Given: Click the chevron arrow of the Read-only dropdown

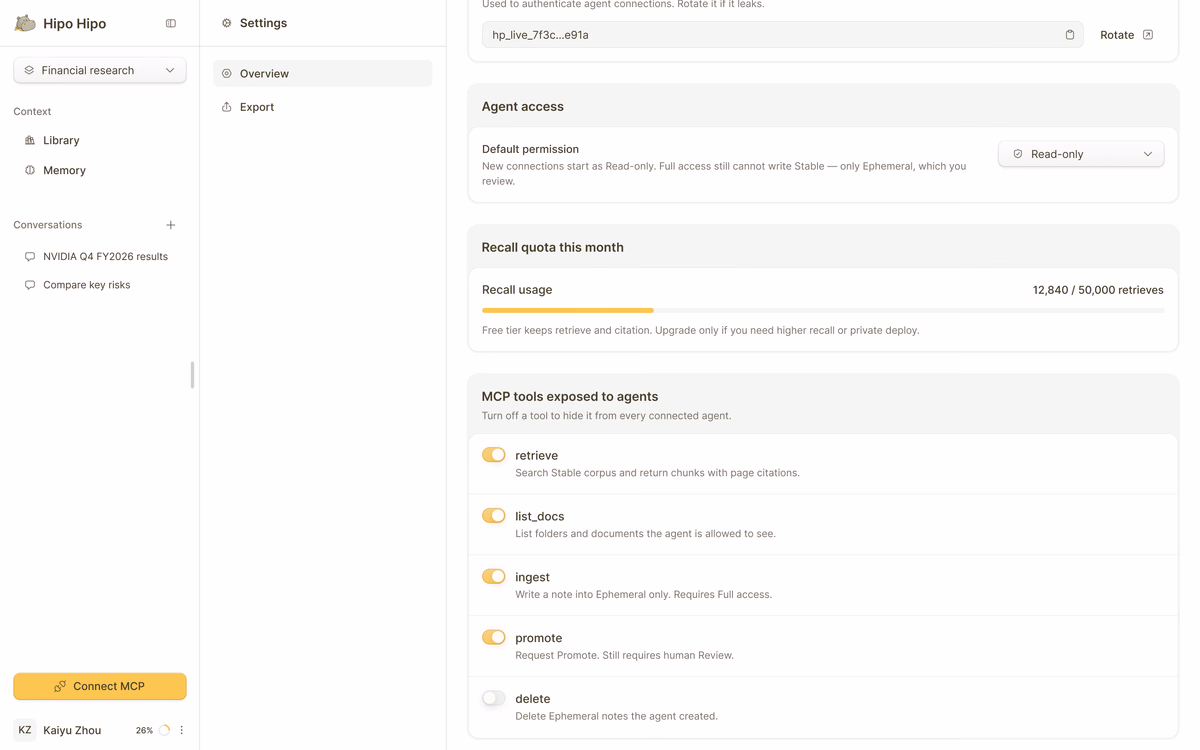Looking at the screenshot, I should pos(1148,154).
